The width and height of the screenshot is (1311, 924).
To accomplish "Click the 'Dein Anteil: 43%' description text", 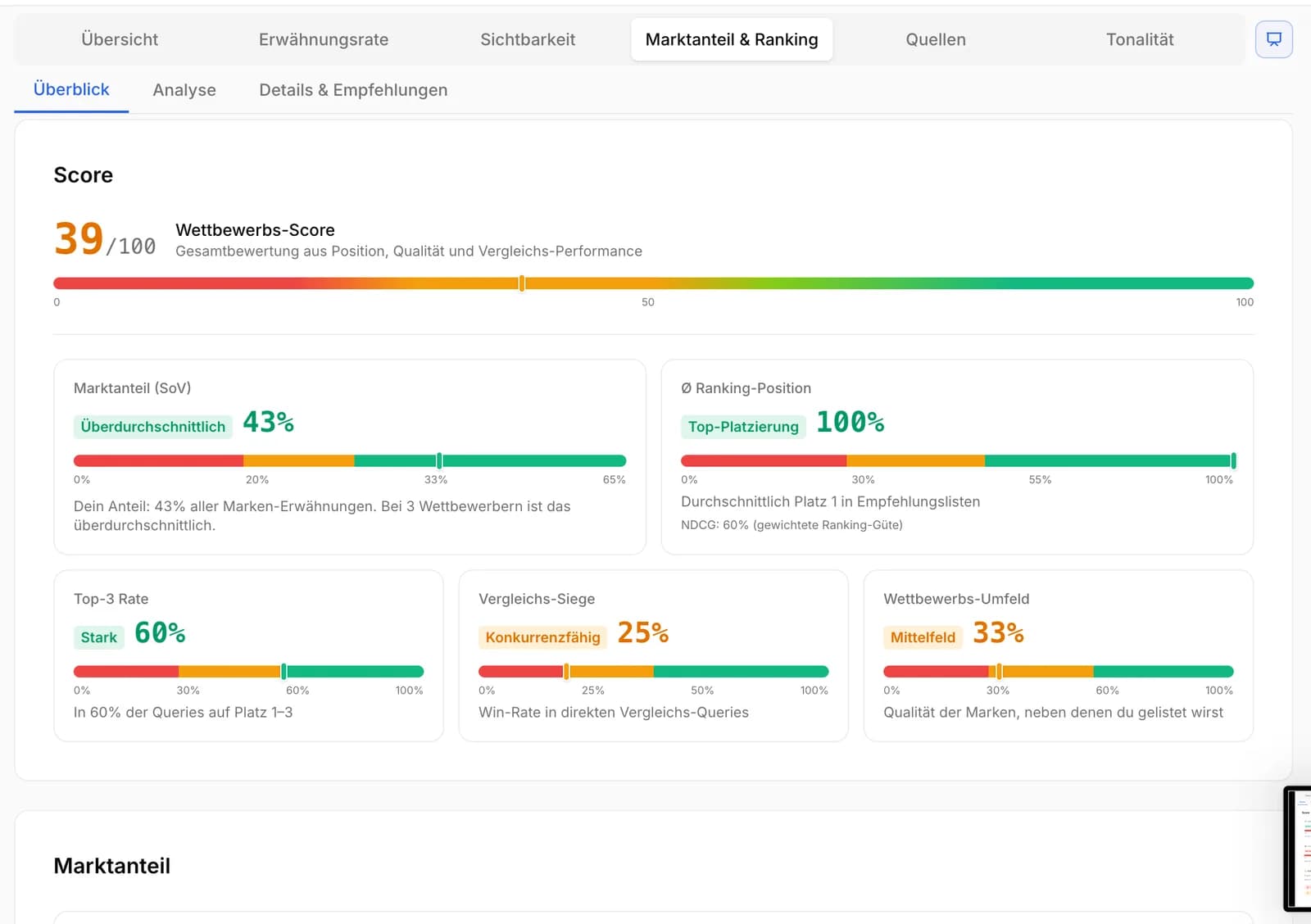I will click(x=322, y=516).
